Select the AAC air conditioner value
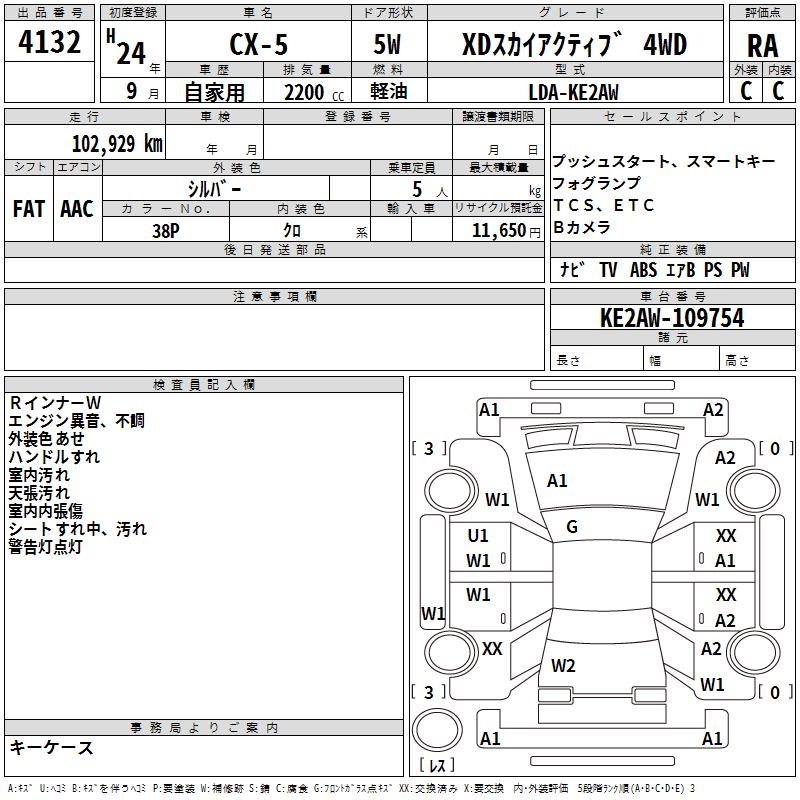Screen dimensions: 800x800 (x=77, y=209)
